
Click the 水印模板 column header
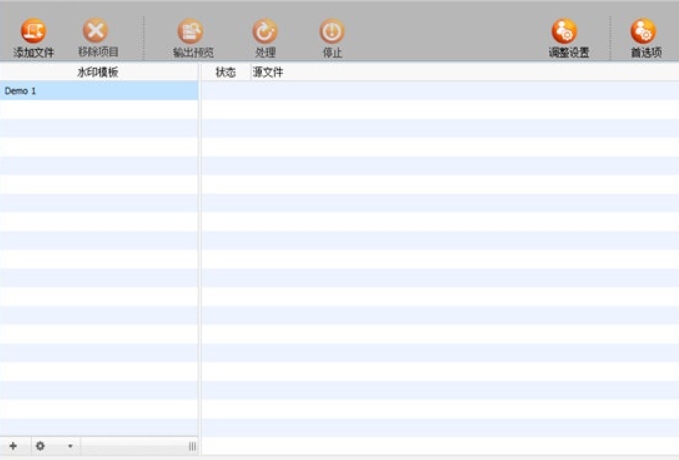[99, 72]
